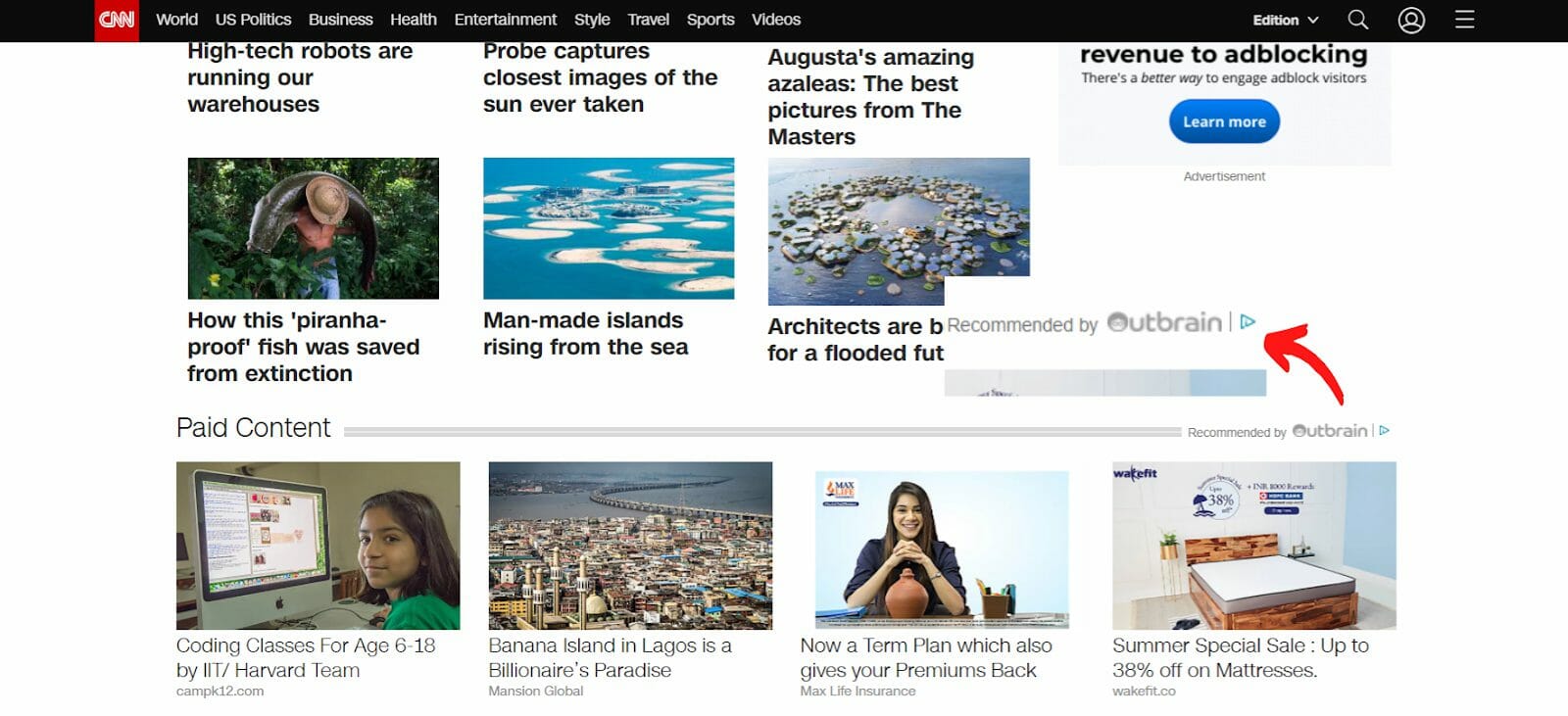Open the hamburger menu icon

1464,20
